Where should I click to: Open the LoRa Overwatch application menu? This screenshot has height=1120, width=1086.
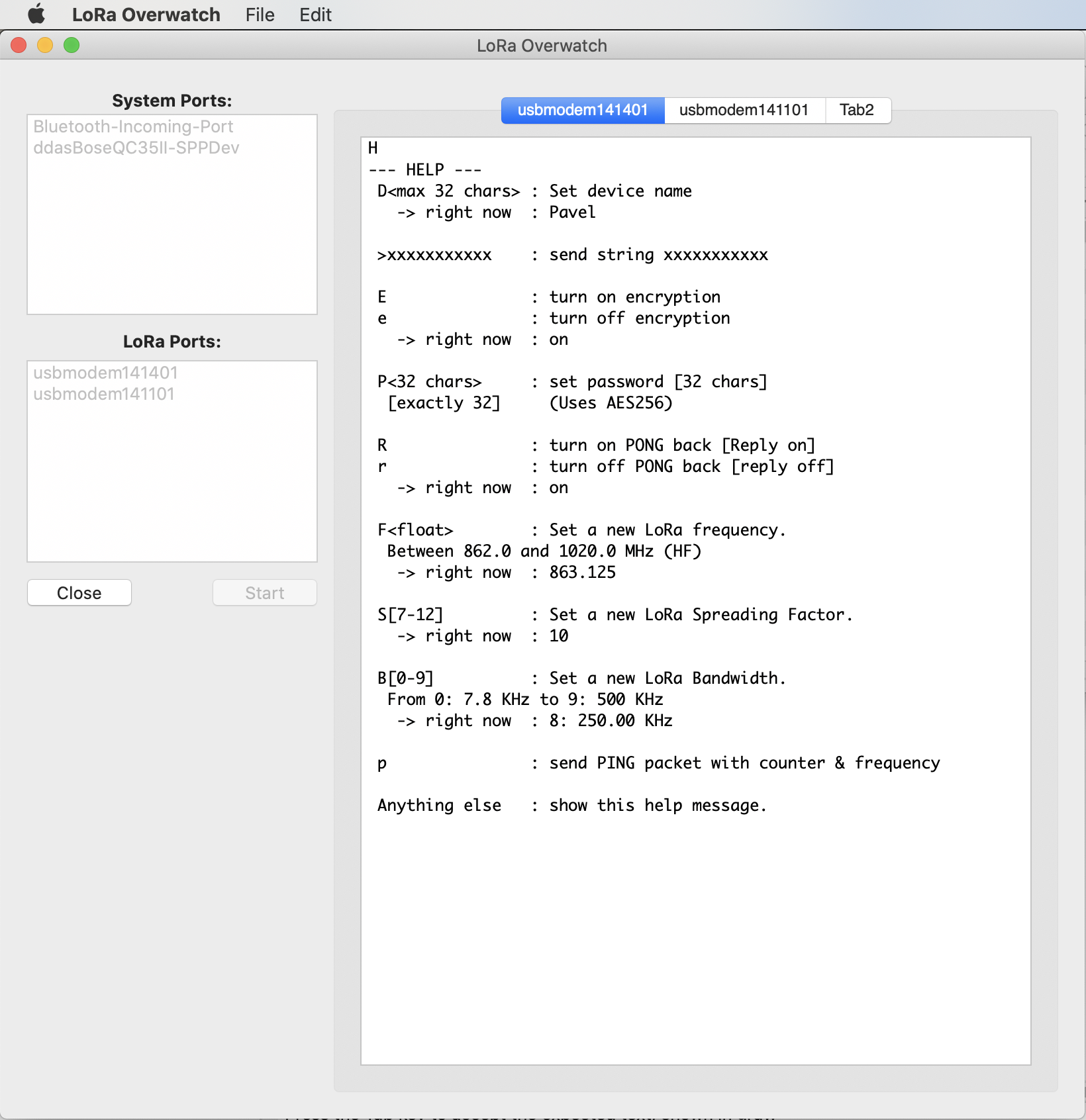point(146,15)
